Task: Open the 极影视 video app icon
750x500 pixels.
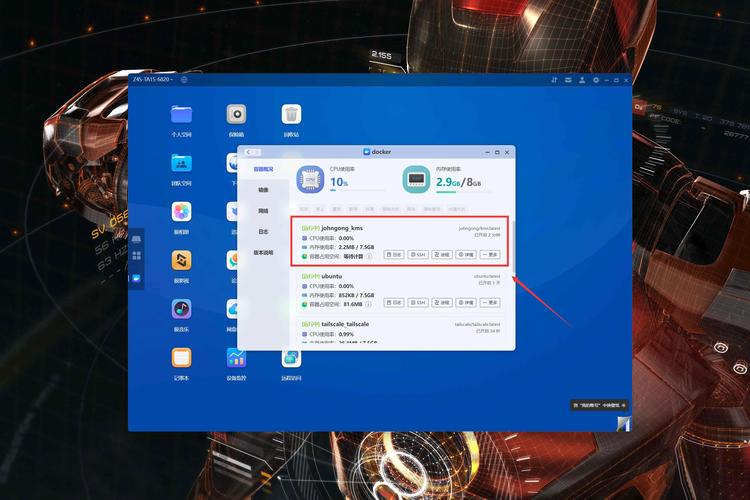Action: (x=181, y=261)
